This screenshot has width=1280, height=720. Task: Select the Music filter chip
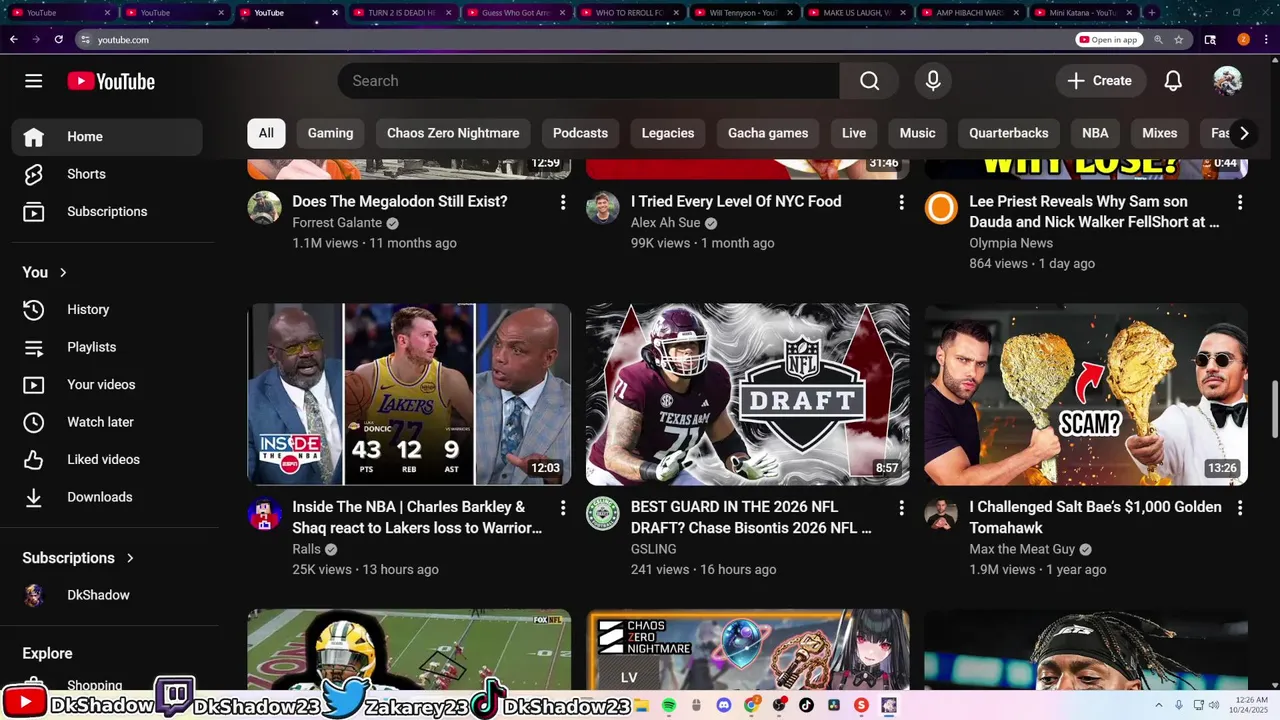click(x=917, y=133)
